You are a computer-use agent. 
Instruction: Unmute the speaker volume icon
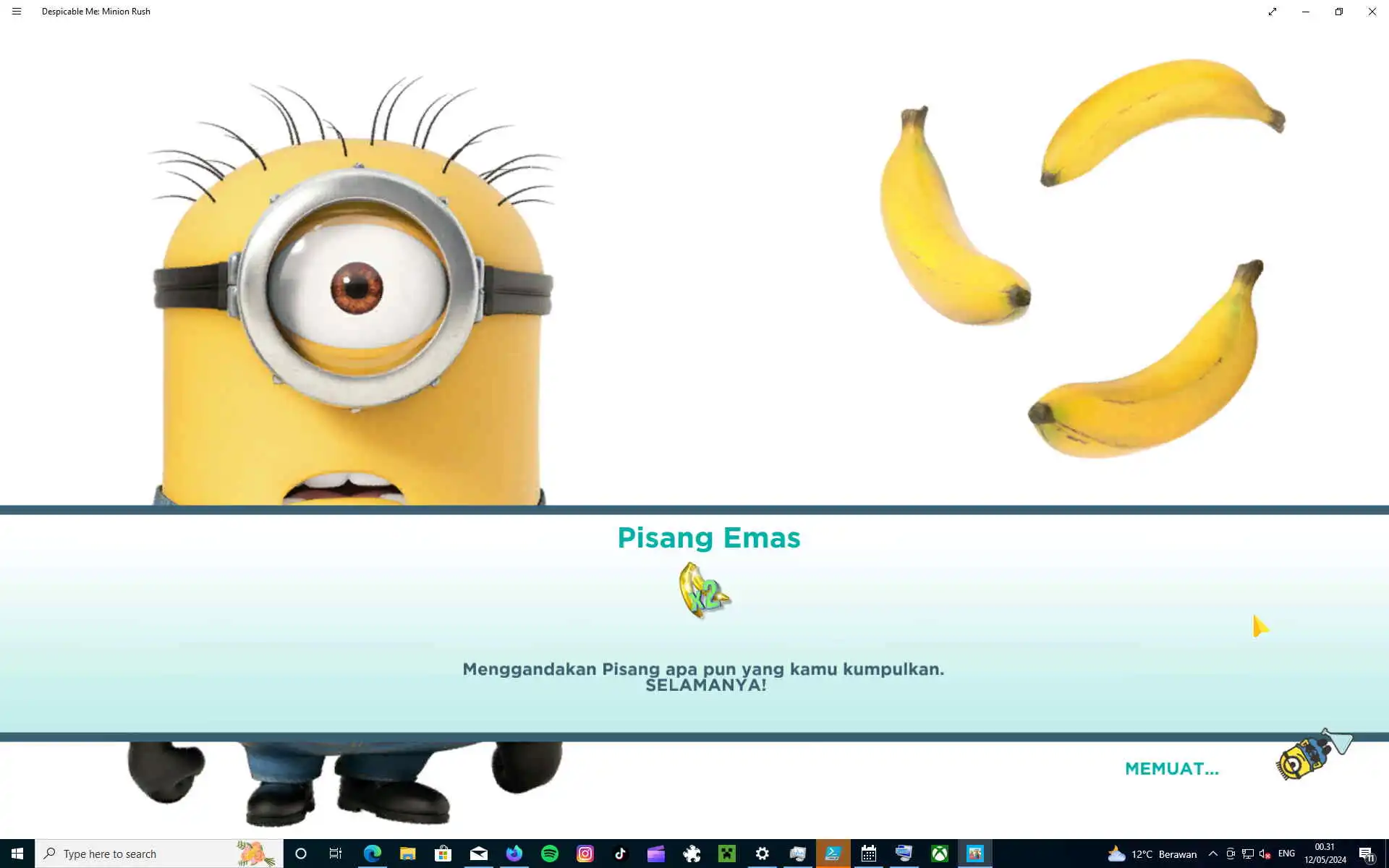pyautogui.click(x=1265, y=854)
